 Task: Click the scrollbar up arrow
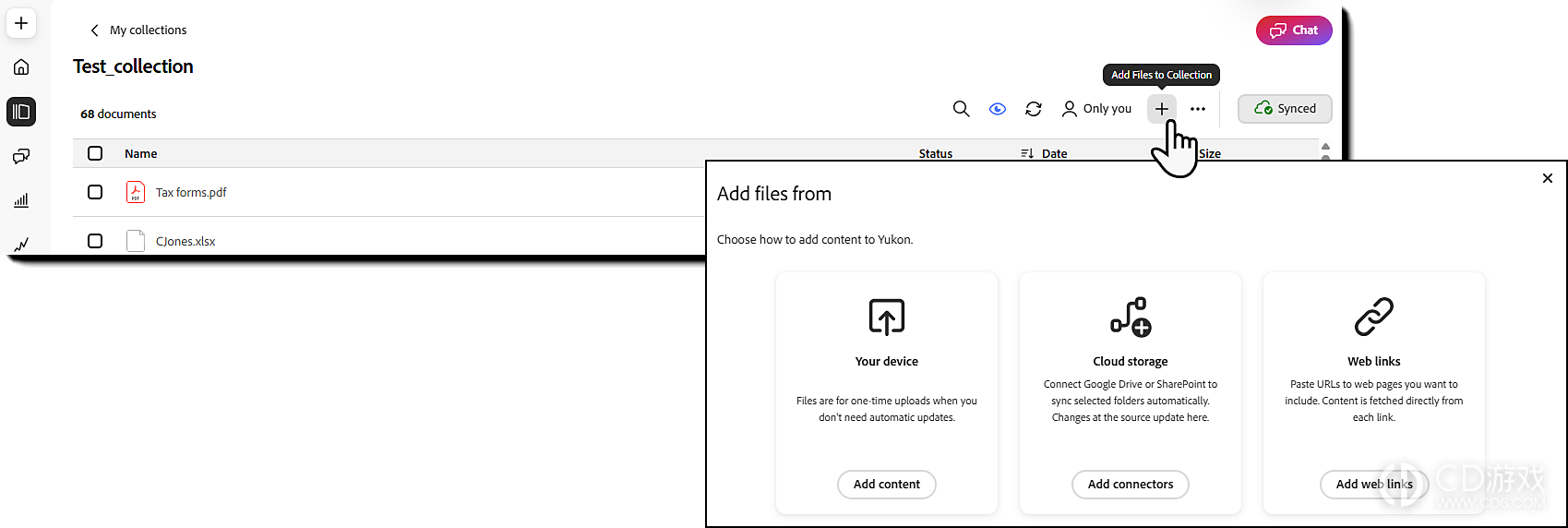tap(1325, 147)
